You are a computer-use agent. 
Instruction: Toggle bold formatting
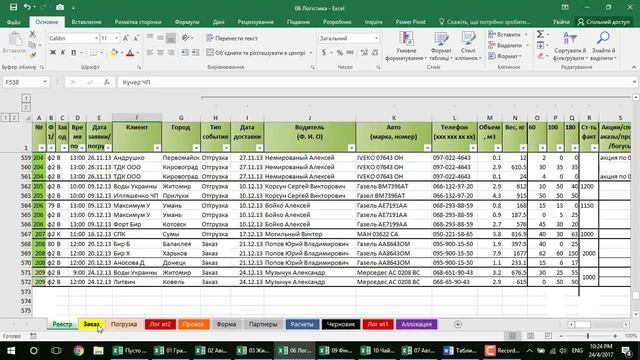coord(53,53)
